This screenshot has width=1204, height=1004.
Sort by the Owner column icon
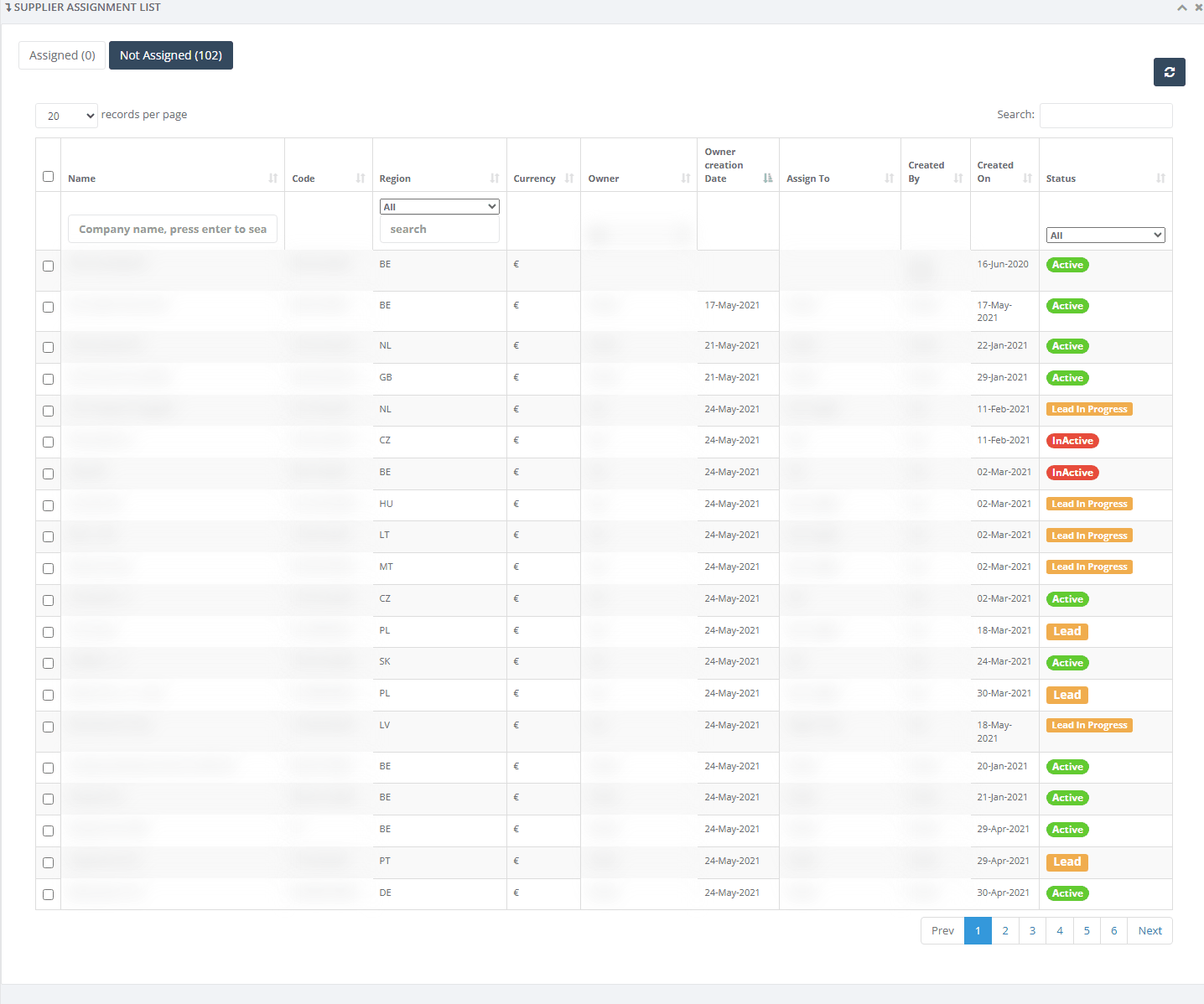[686, 179]
